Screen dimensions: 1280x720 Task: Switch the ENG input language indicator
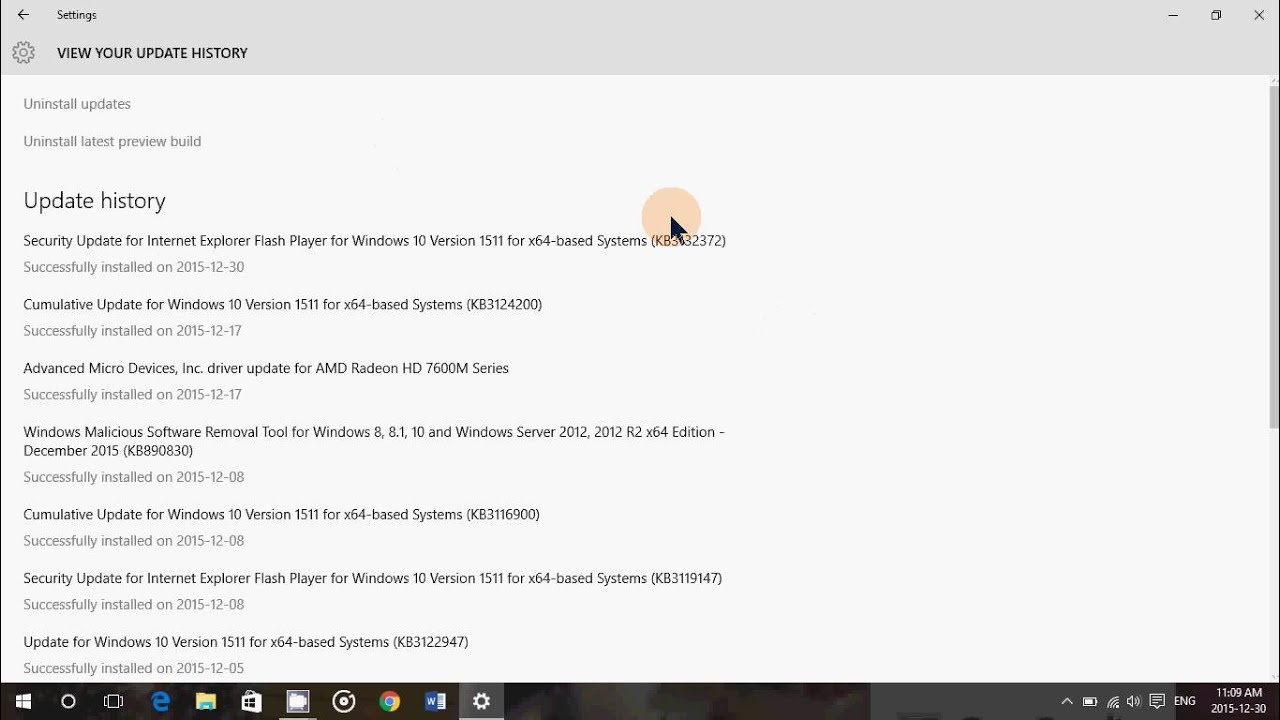(1185, 702)
